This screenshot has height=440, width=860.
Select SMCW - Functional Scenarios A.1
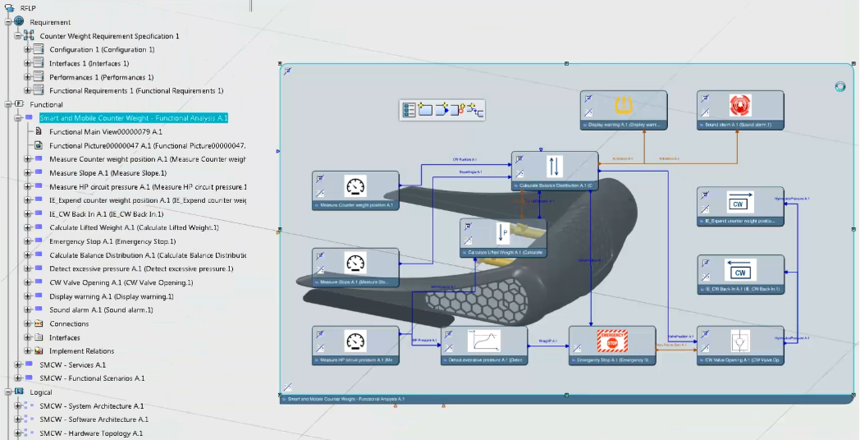coord(92,378)
